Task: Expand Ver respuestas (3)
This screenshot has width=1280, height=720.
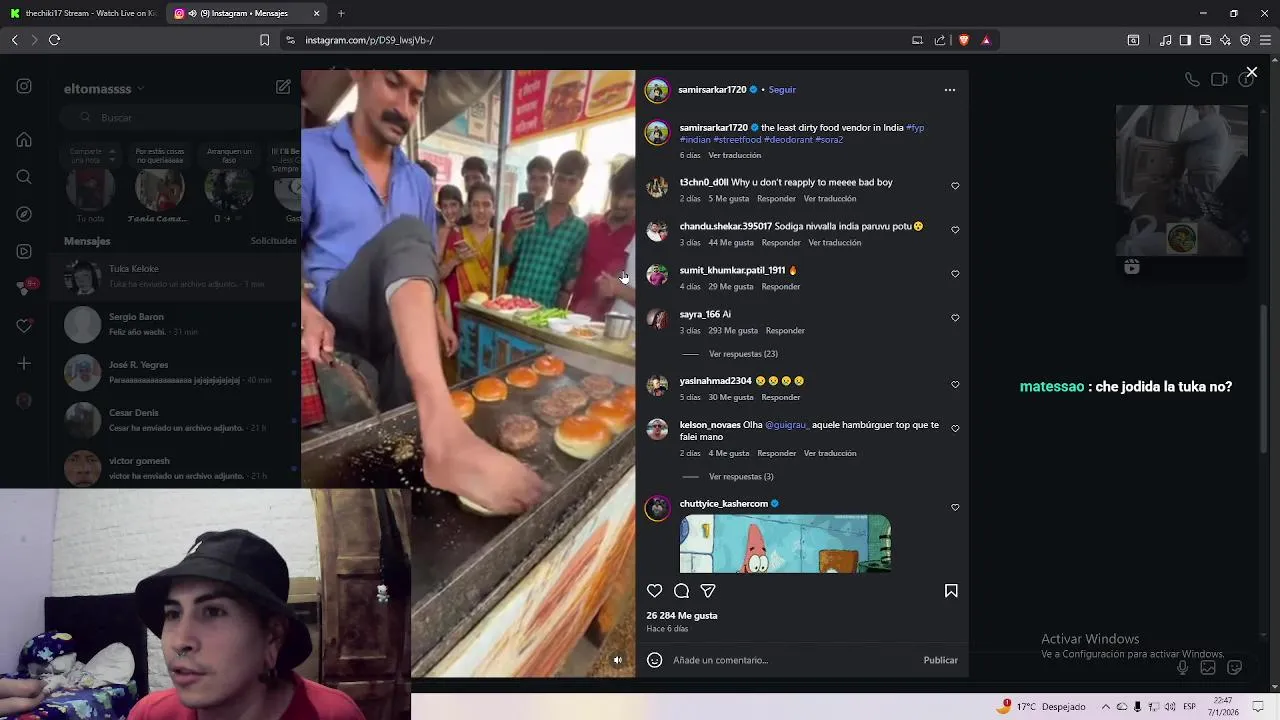Action: [741, 477]
